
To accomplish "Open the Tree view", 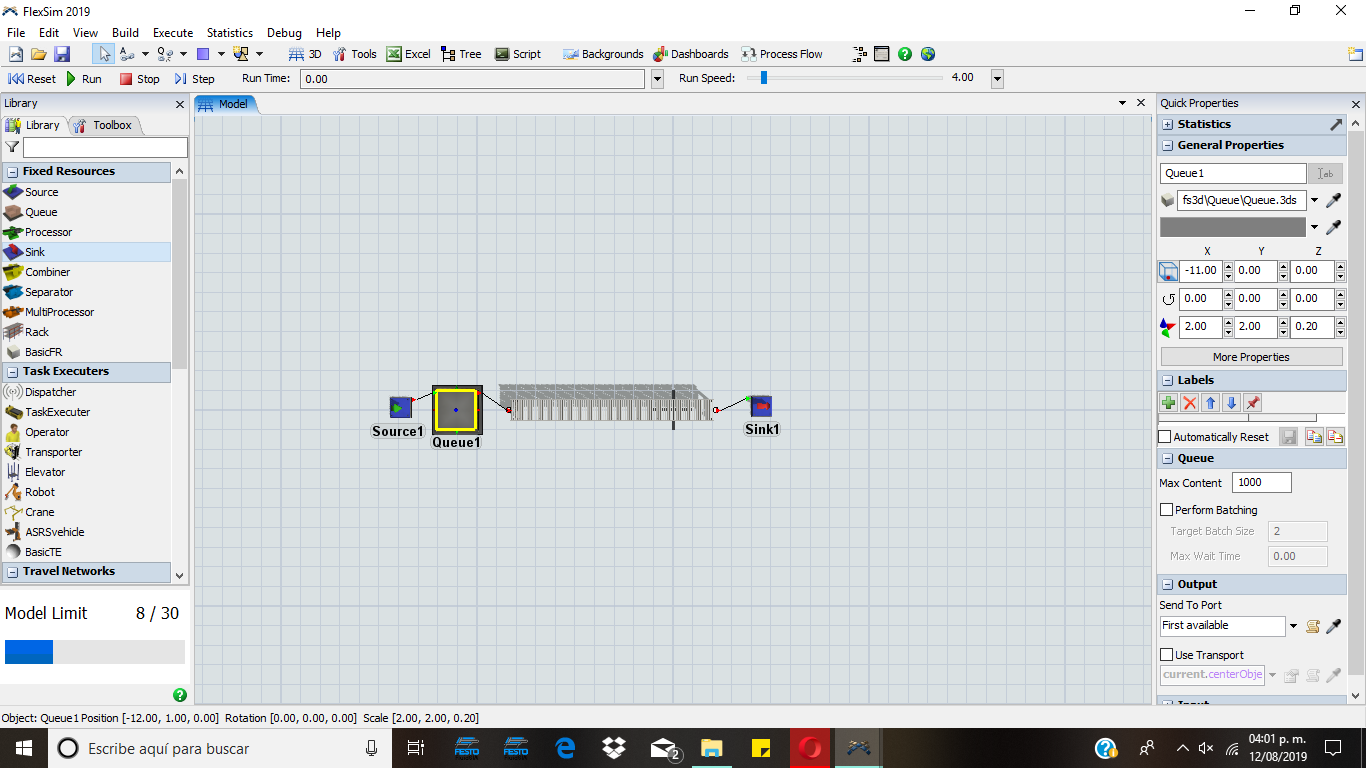I will 461,54.
